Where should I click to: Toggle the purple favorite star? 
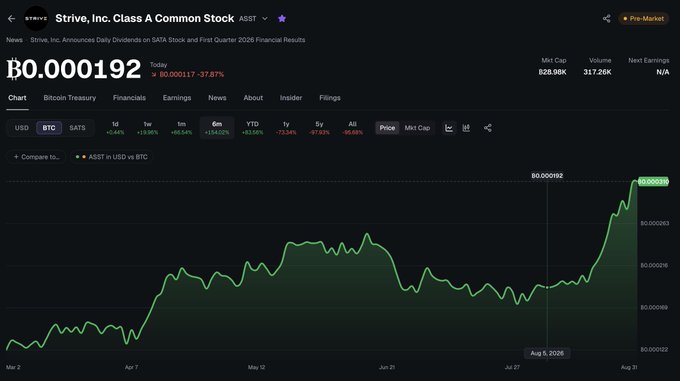tap(282, 19)
